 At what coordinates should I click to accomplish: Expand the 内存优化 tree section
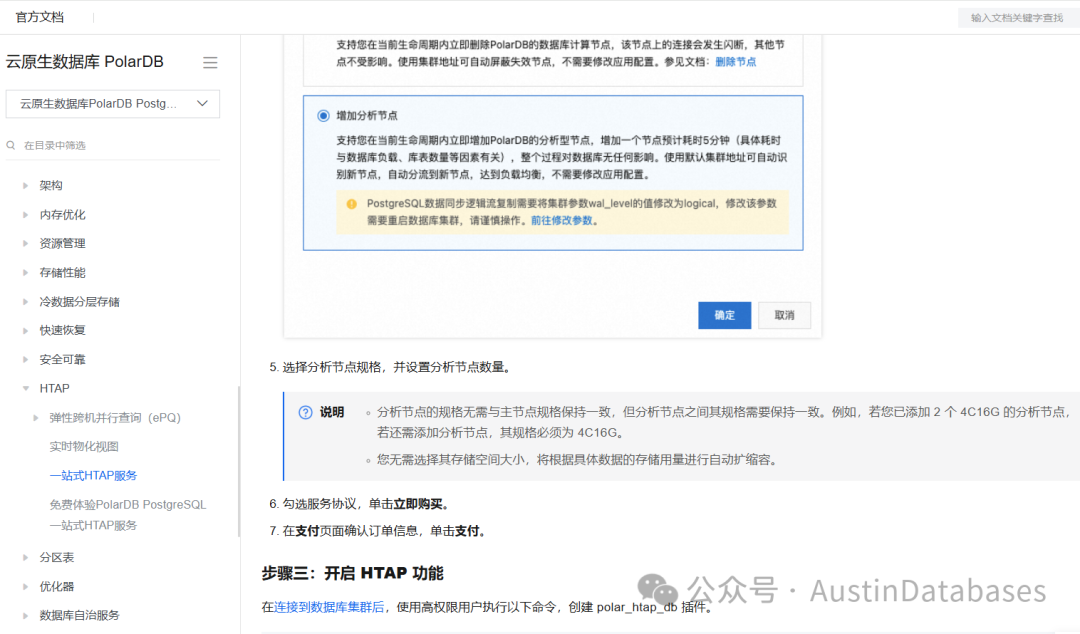click(x=25, y=214)
